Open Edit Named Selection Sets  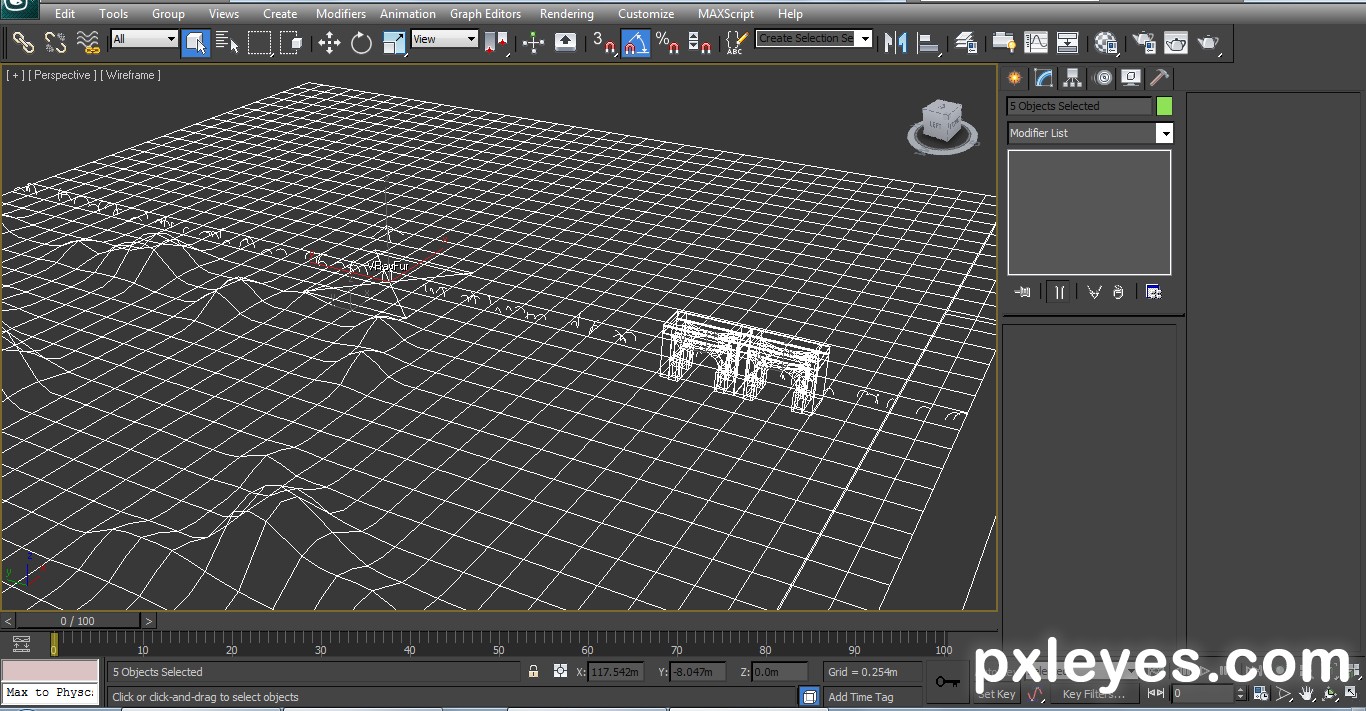click(x=736, y=42)
